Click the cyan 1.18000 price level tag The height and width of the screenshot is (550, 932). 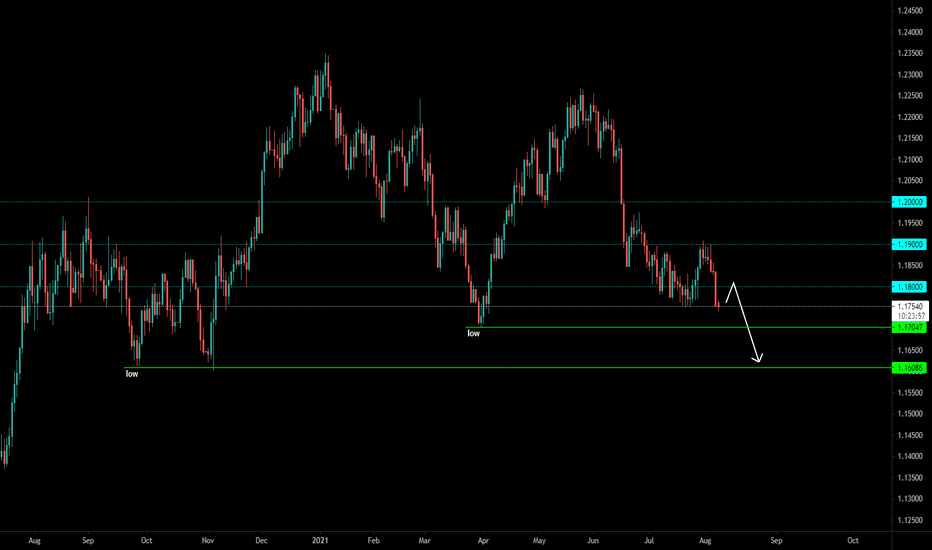pos(909,287)
